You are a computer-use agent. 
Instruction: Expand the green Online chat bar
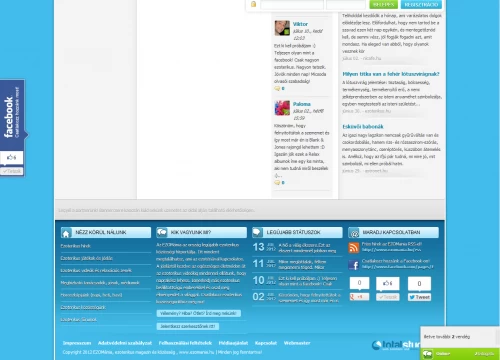click(x=460, y=354)
